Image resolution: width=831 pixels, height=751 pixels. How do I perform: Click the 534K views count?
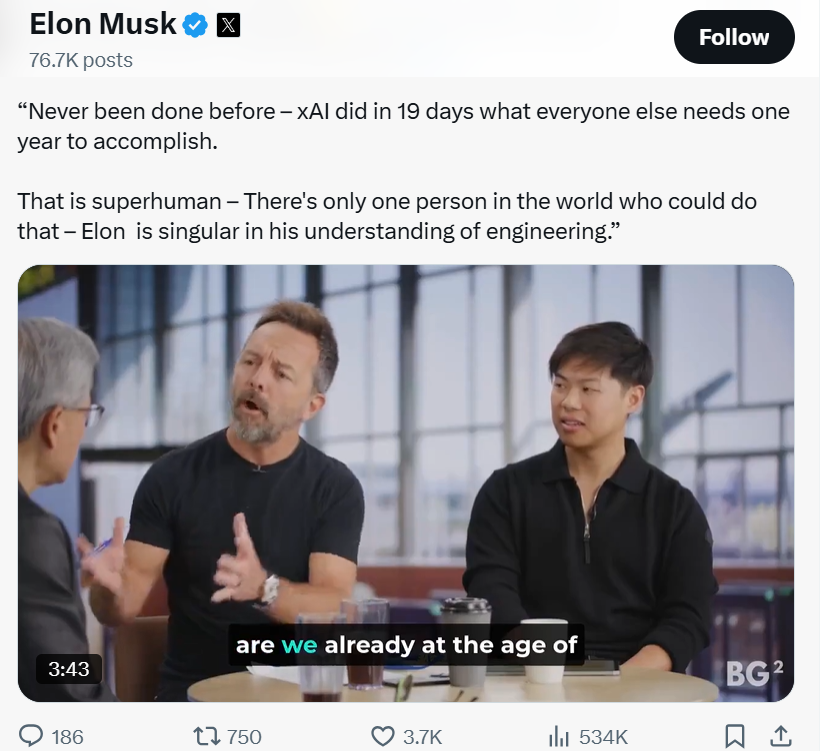coord(603,737)
